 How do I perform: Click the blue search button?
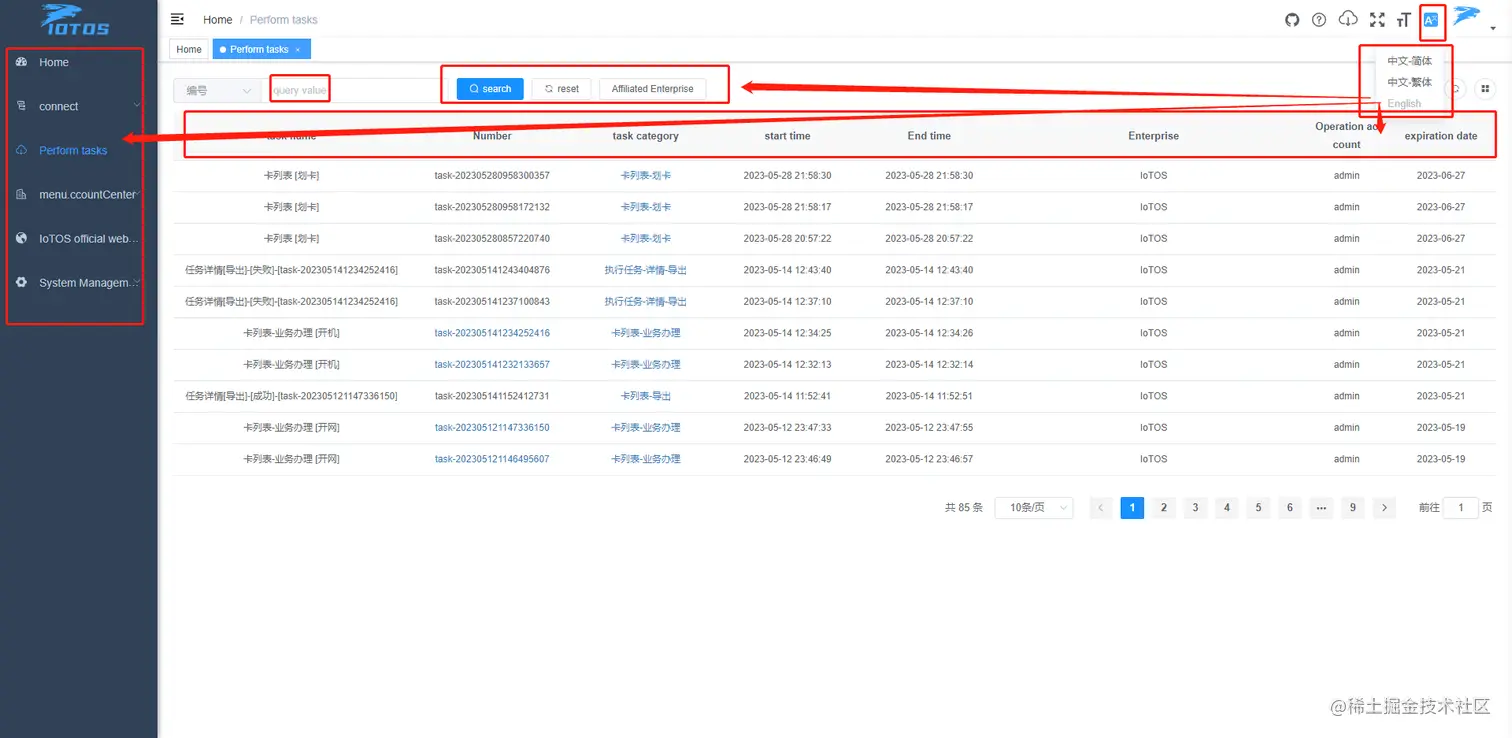pos(490,89)
